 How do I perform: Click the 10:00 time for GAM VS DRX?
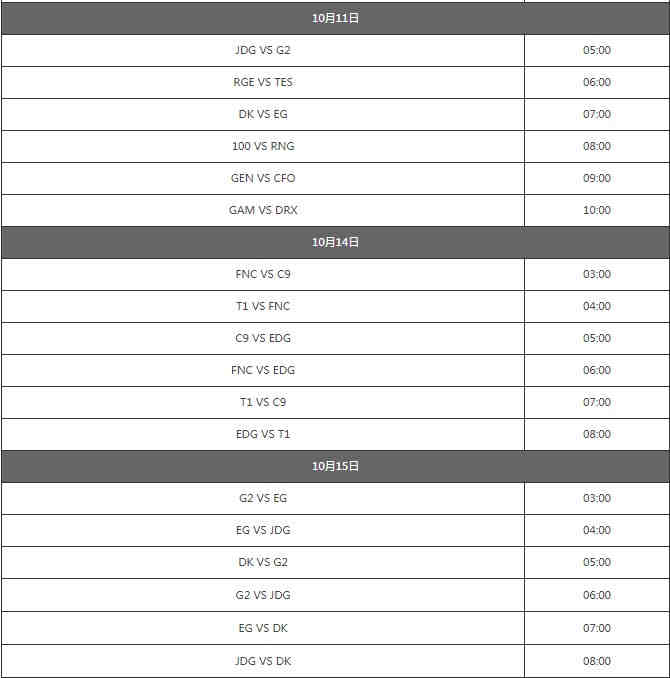[596, 210]
